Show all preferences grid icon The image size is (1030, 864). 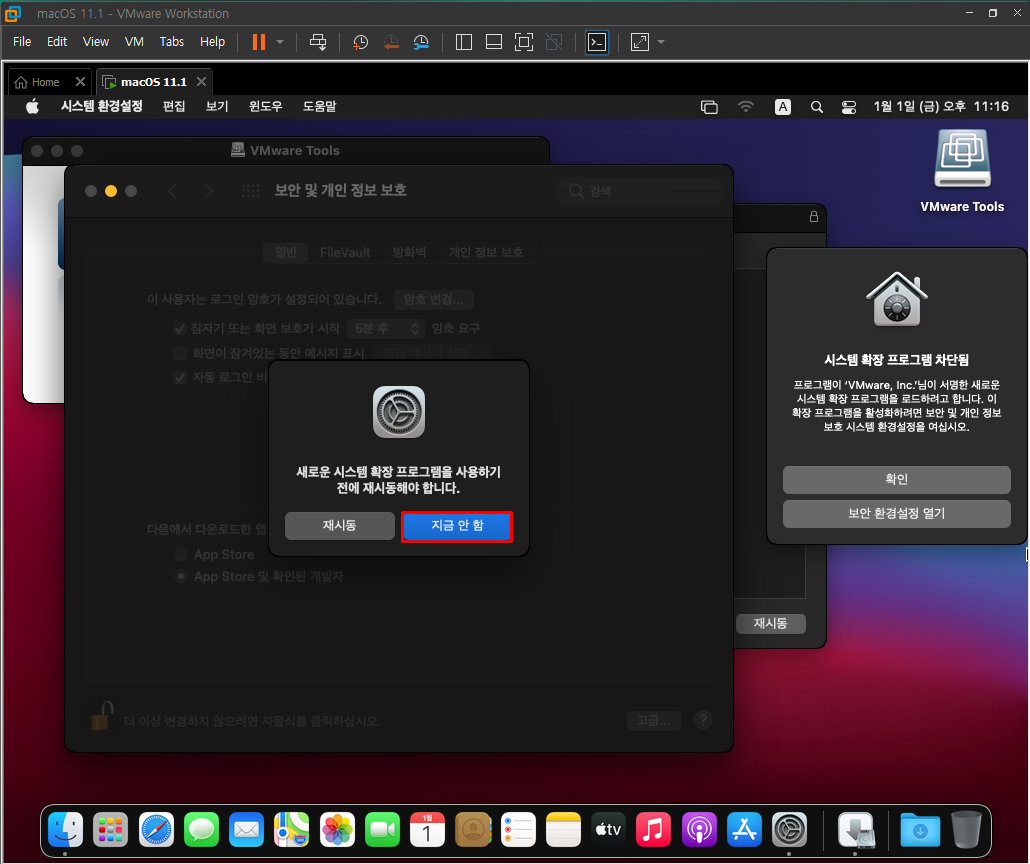(250, 191)
